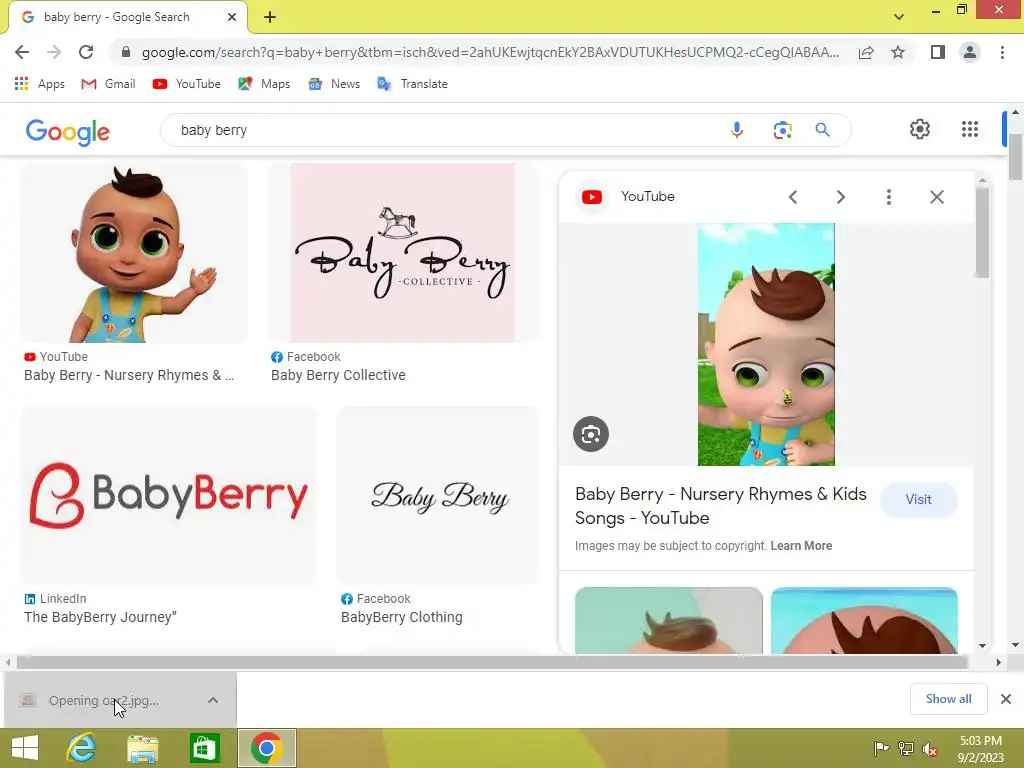
Task: Open the Translate bookmark
Action: (x=413, y=84)
